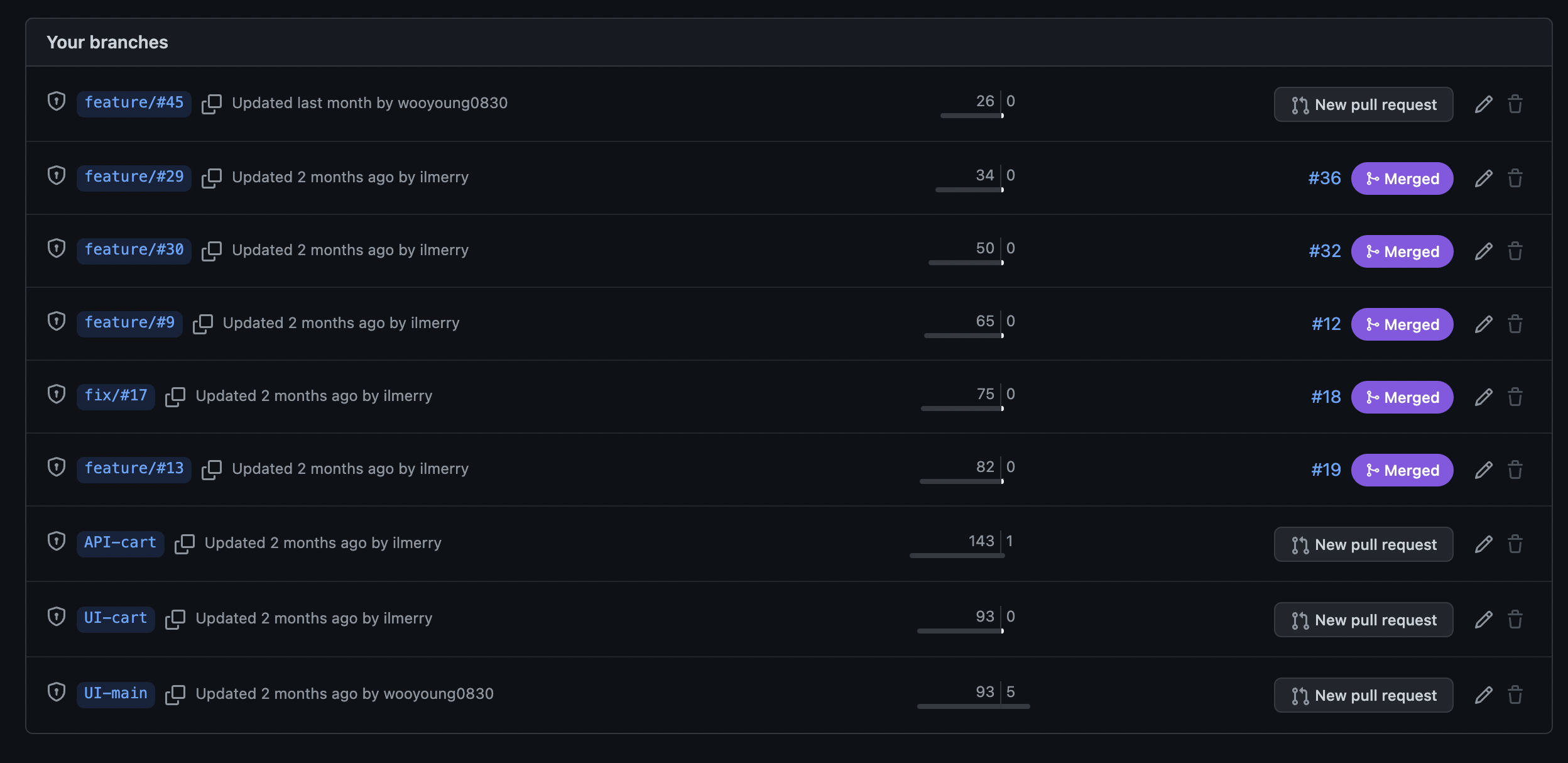1568x763 pixels.
Task: Delete the feature/#13 branch
Action: [x=1515, y=470]
